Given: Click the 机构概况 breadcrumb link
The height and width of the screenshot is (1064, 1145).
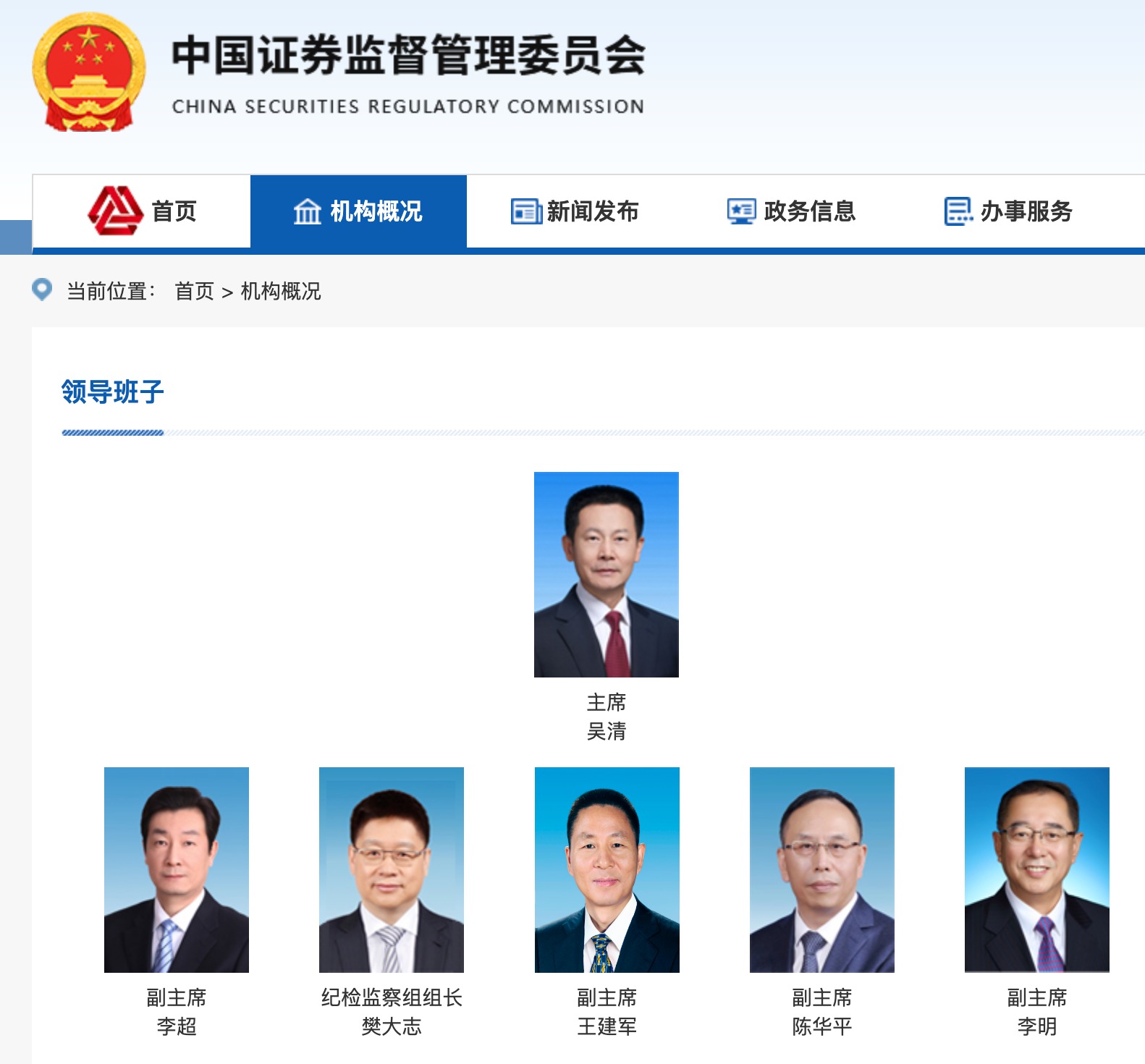Looking at the screenshot, I should 281,291.
